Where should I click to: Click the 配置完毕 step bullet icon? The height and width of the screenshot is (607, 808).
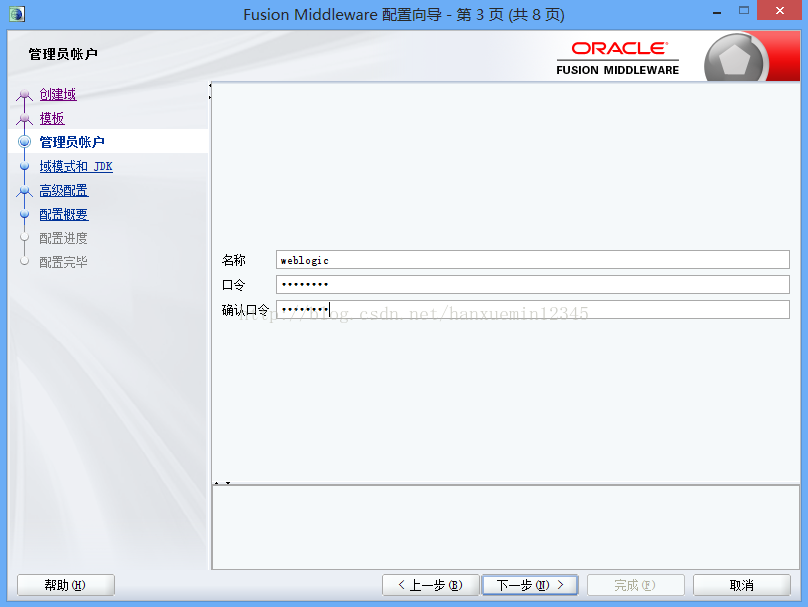24,261
